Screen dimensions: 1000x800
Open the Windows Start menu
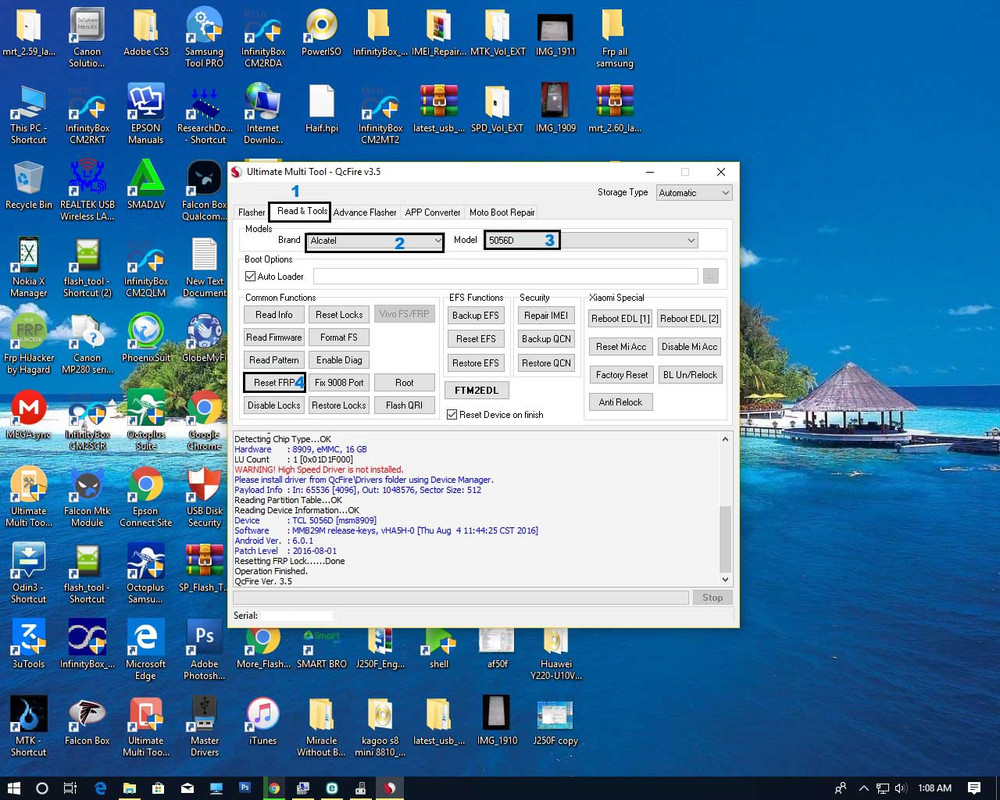(x=13, y=789)
